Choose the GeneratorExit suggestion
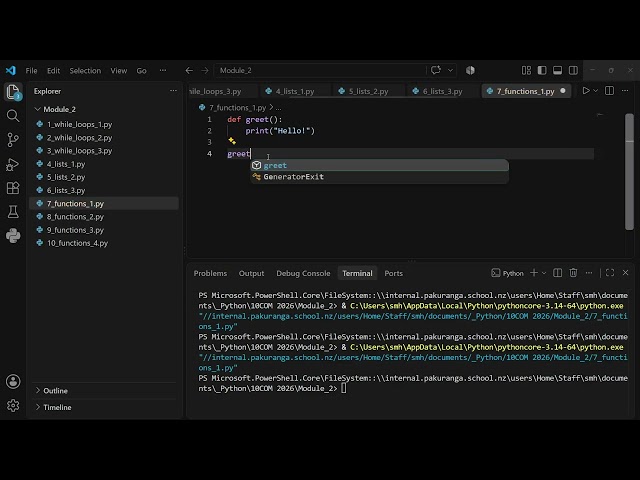Image resolution: width=640 pixels, height=480 pixels. (x=379, y=177)
